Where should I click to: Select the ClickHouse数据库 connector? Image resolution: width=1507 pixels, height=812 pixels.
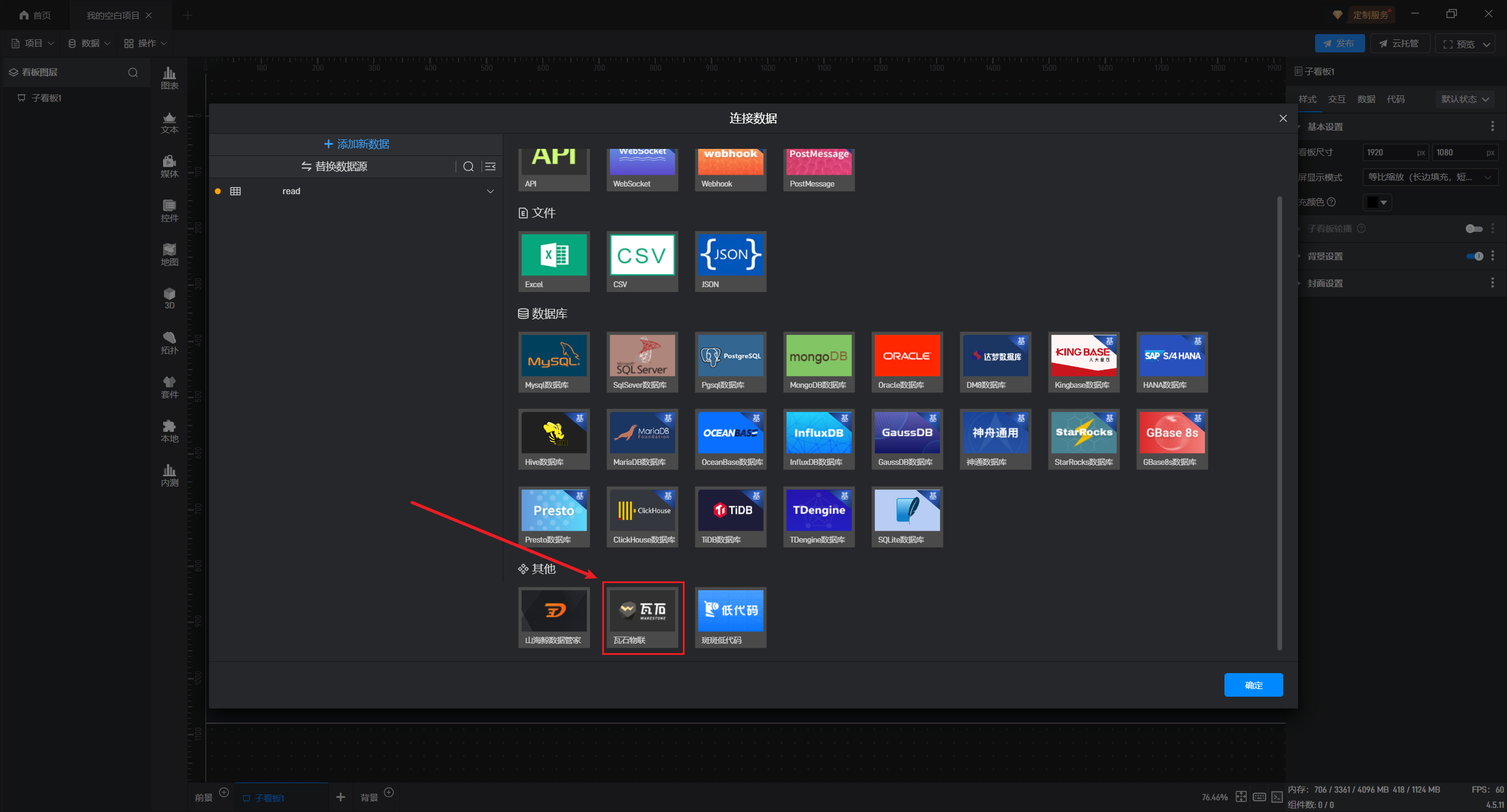642,517
